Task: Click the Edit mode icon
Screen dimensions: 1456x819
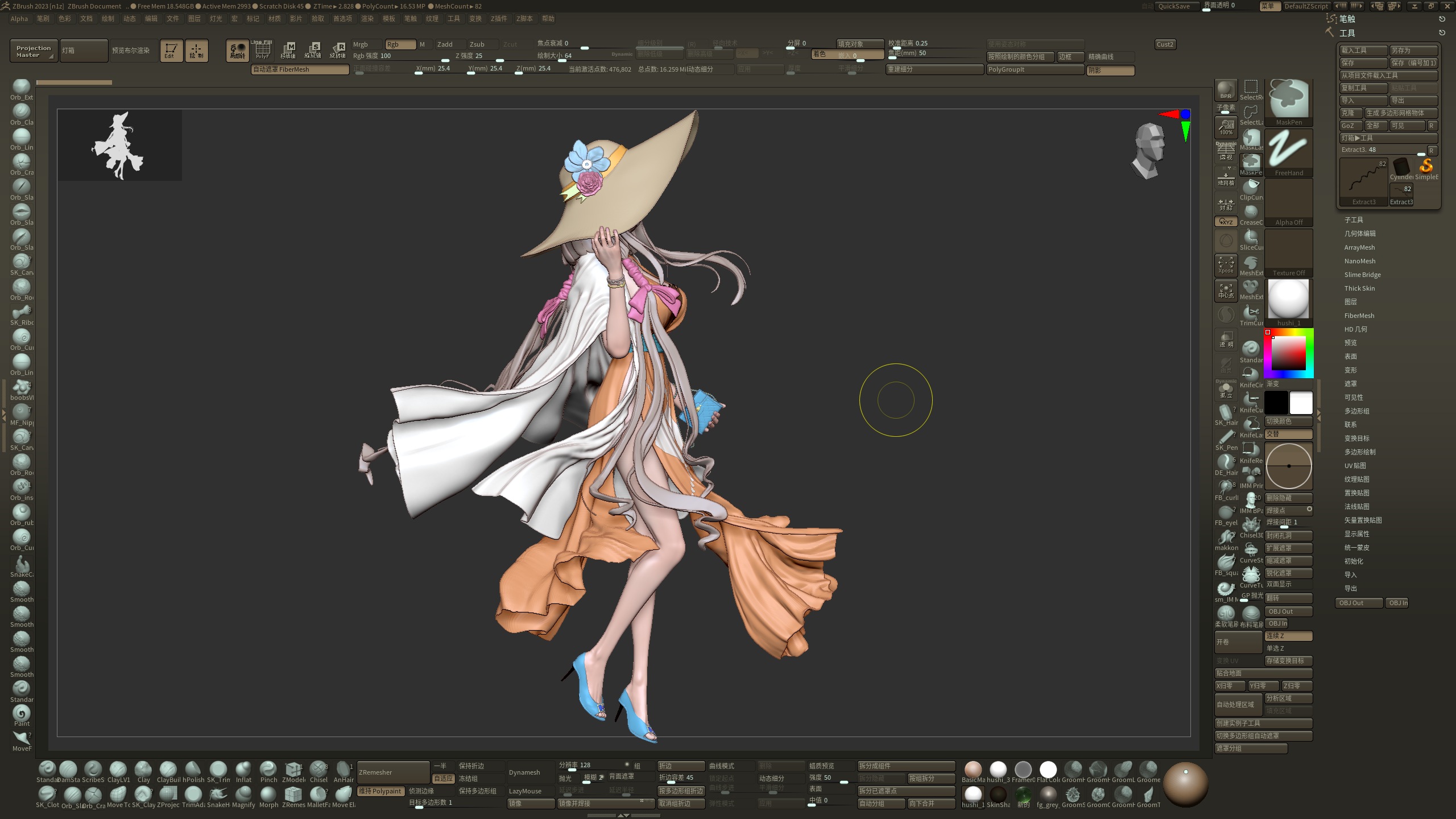Action: point(171,51)
